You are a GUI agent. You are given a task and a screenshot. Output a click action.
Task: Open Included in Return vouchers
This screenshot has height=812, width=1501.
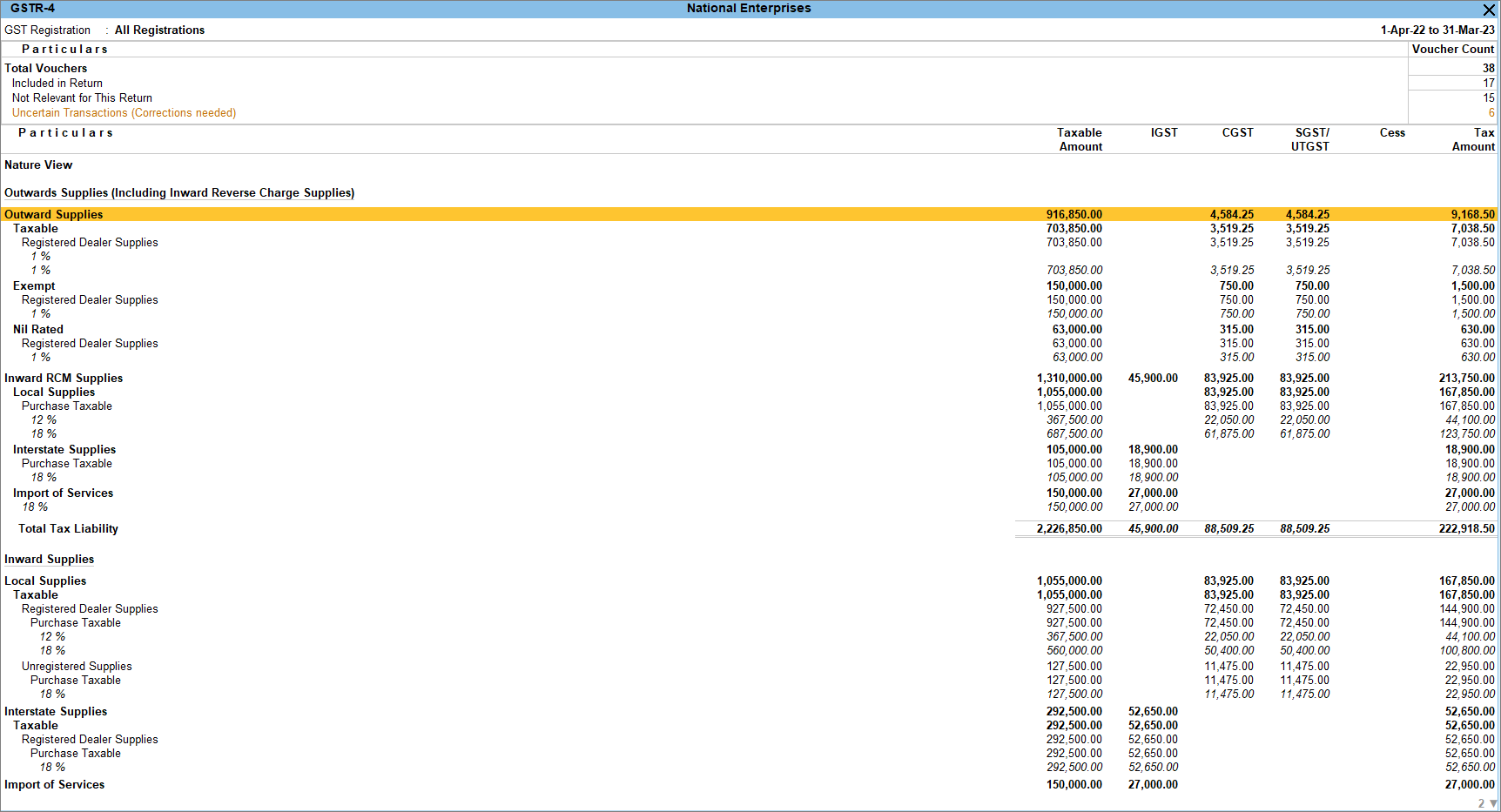coord(57,84)
